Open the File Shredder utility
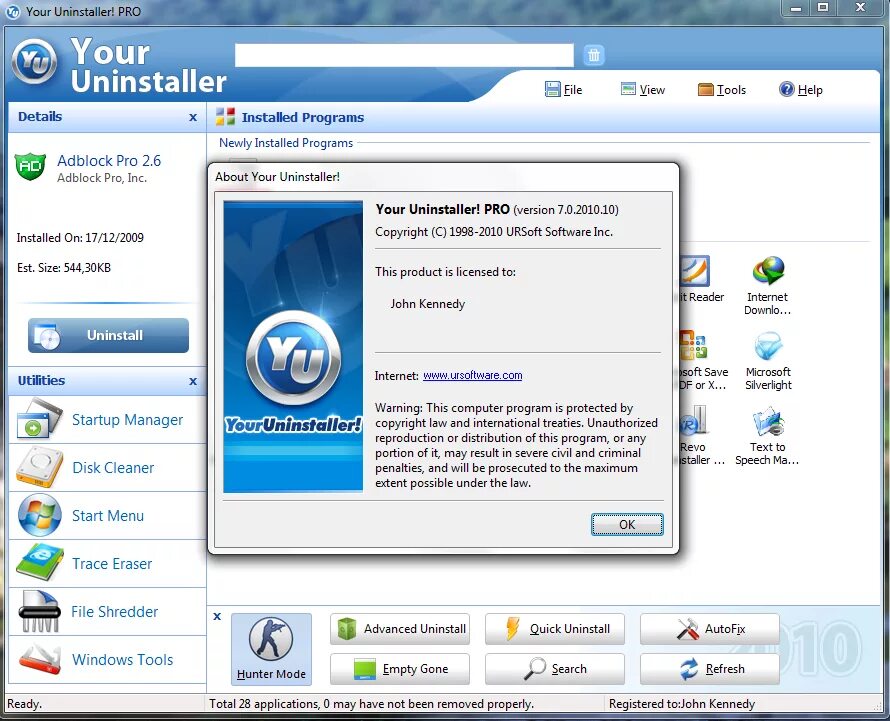Screen dimensions: 890x721 click(107, 612)
